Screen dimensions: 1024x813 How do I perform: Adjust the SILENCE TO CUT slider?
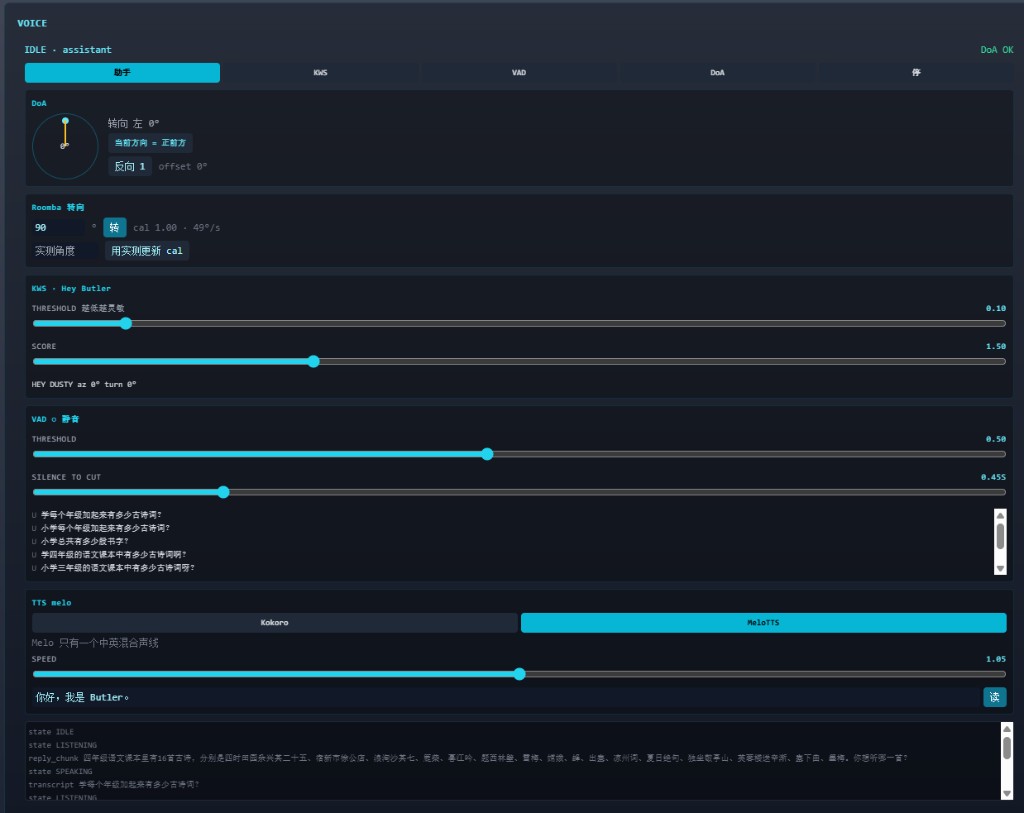[x=519, y=492]
